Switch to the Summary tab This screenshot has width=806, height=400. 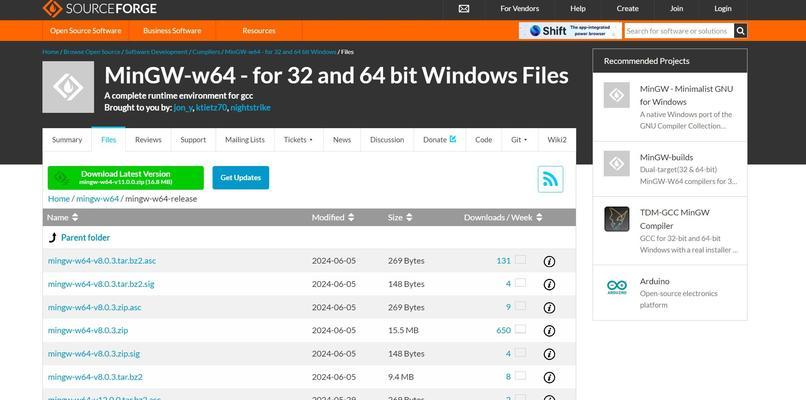67,140
